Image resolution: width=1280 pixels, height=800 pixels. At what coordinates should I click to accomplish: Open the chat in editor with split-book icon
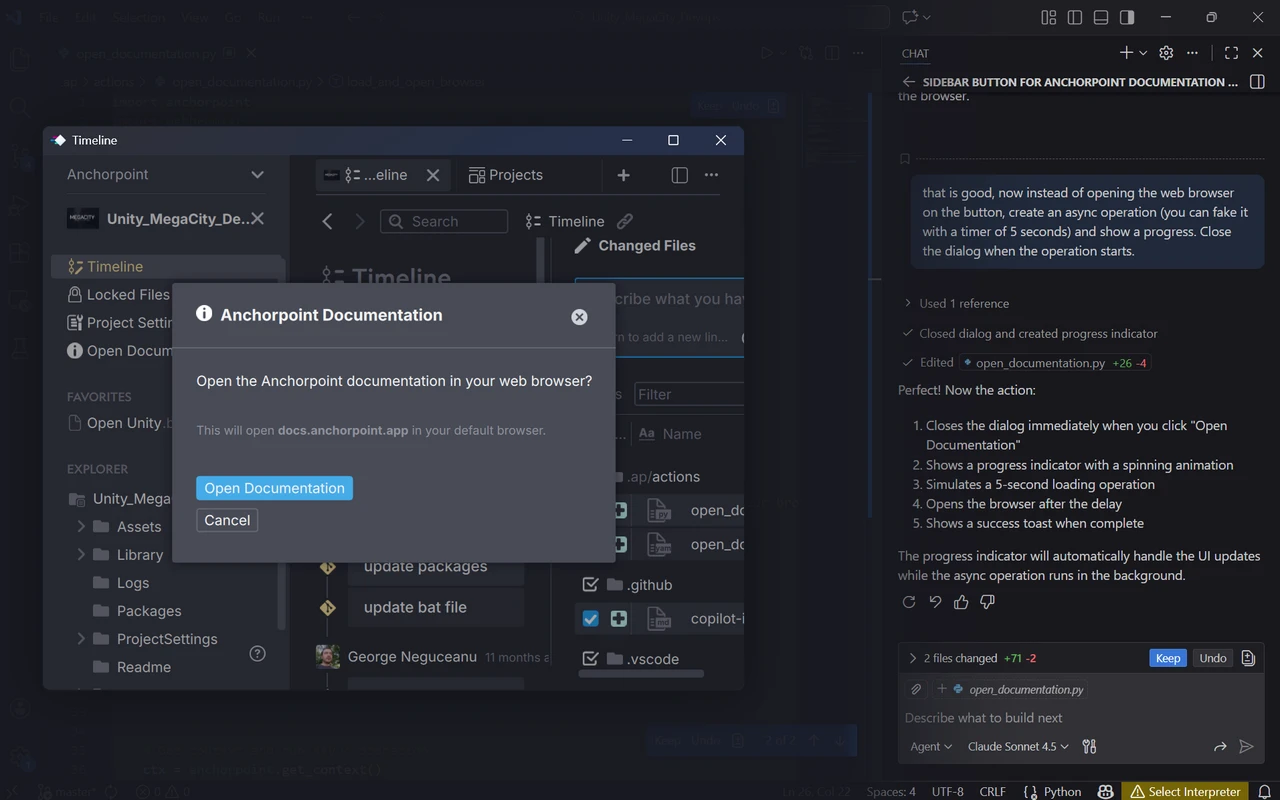point(1257,82)
